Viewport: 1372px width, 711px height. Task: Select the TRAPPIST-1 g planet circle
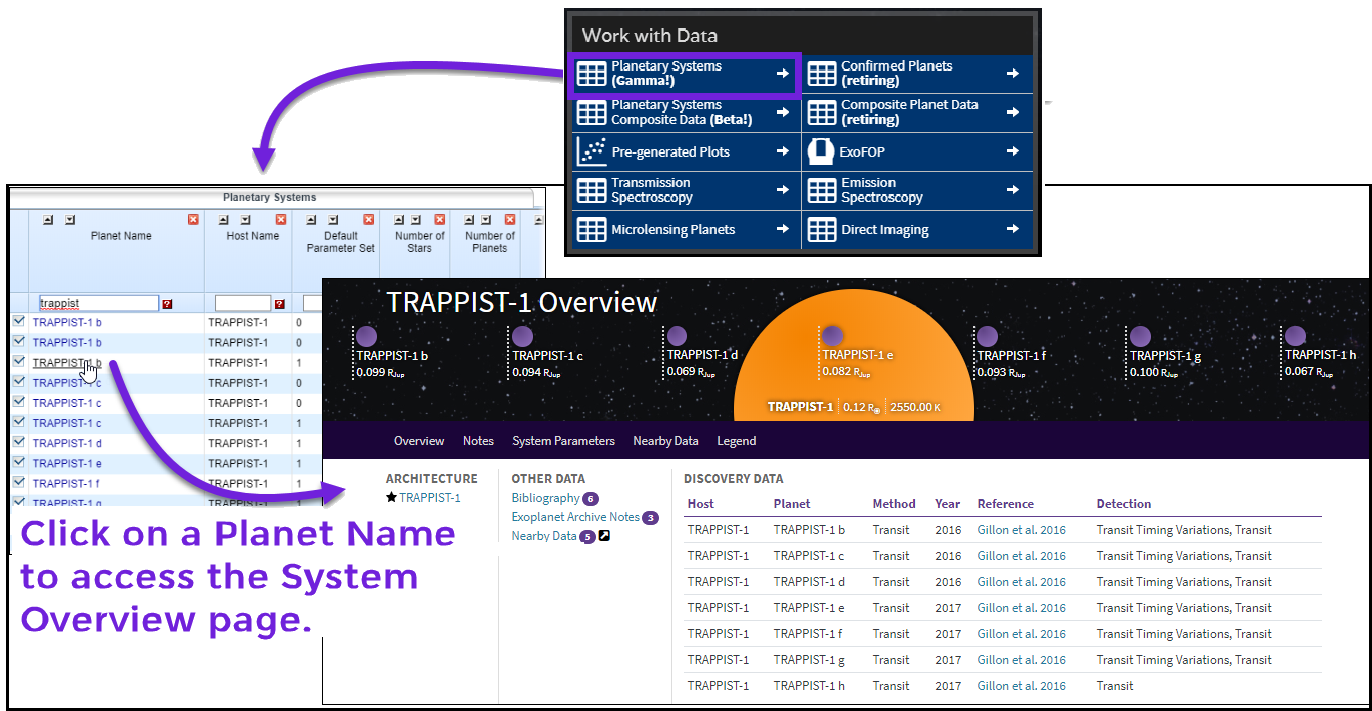1140,337
